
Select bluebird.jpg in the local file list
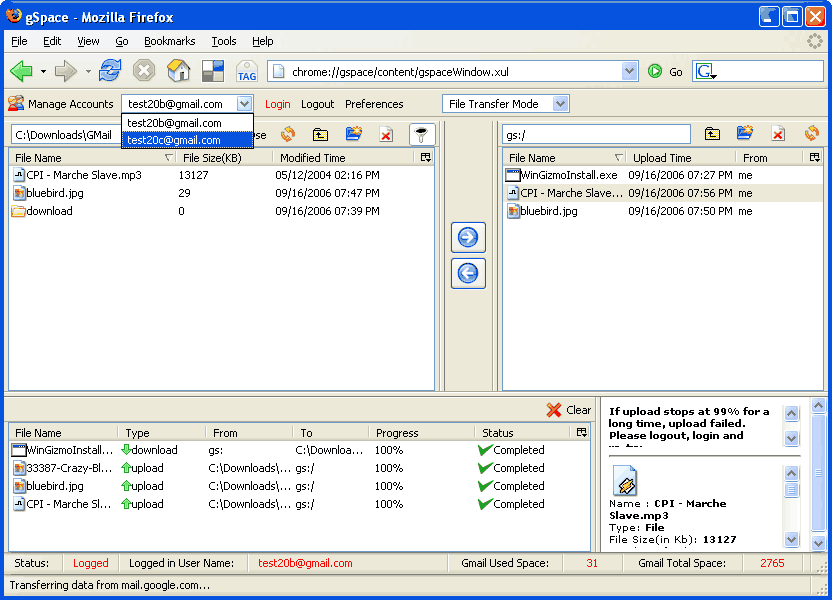pyautogui.click(x=221, y=193)
